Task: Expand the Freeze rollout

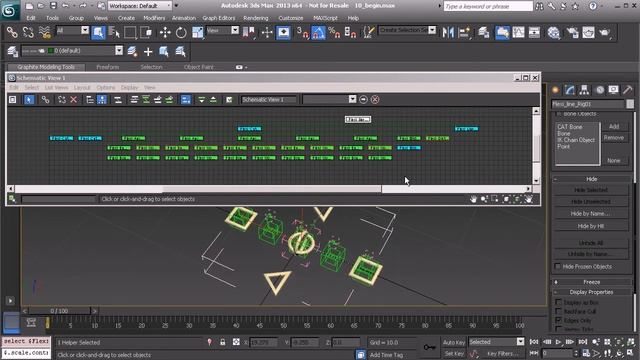Action: point(591,282)
